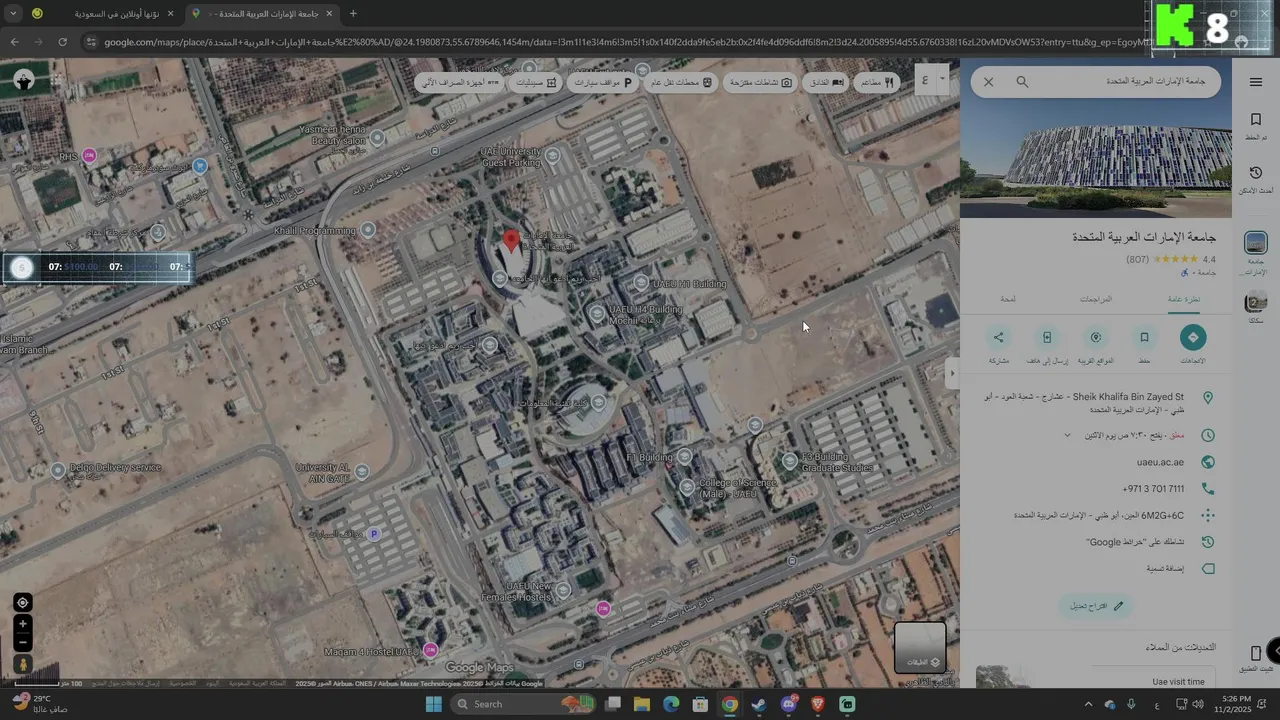Viewport: 1280px width, 720px height.
Task: Open the Windows Start menu
Action: click(x=433, y=704)
